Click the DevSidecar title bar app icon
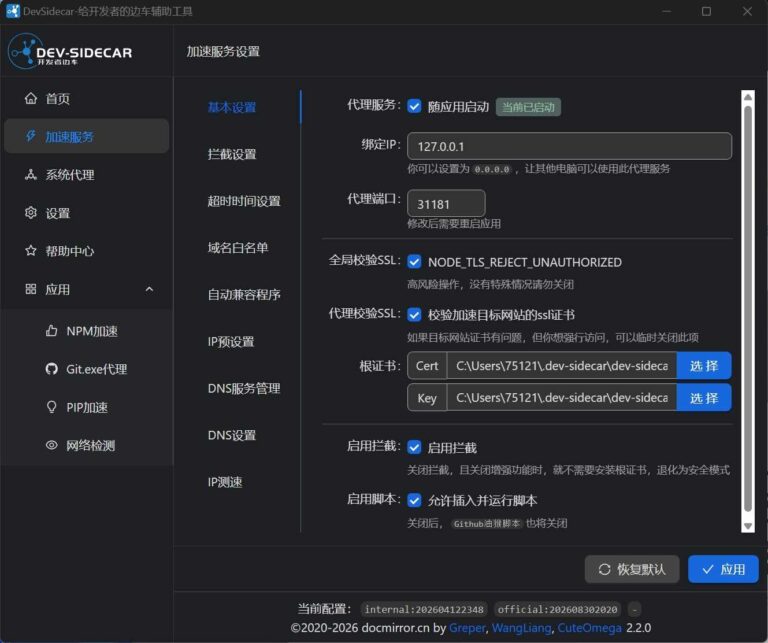768x643 pixels. click(x=13, y=11)
